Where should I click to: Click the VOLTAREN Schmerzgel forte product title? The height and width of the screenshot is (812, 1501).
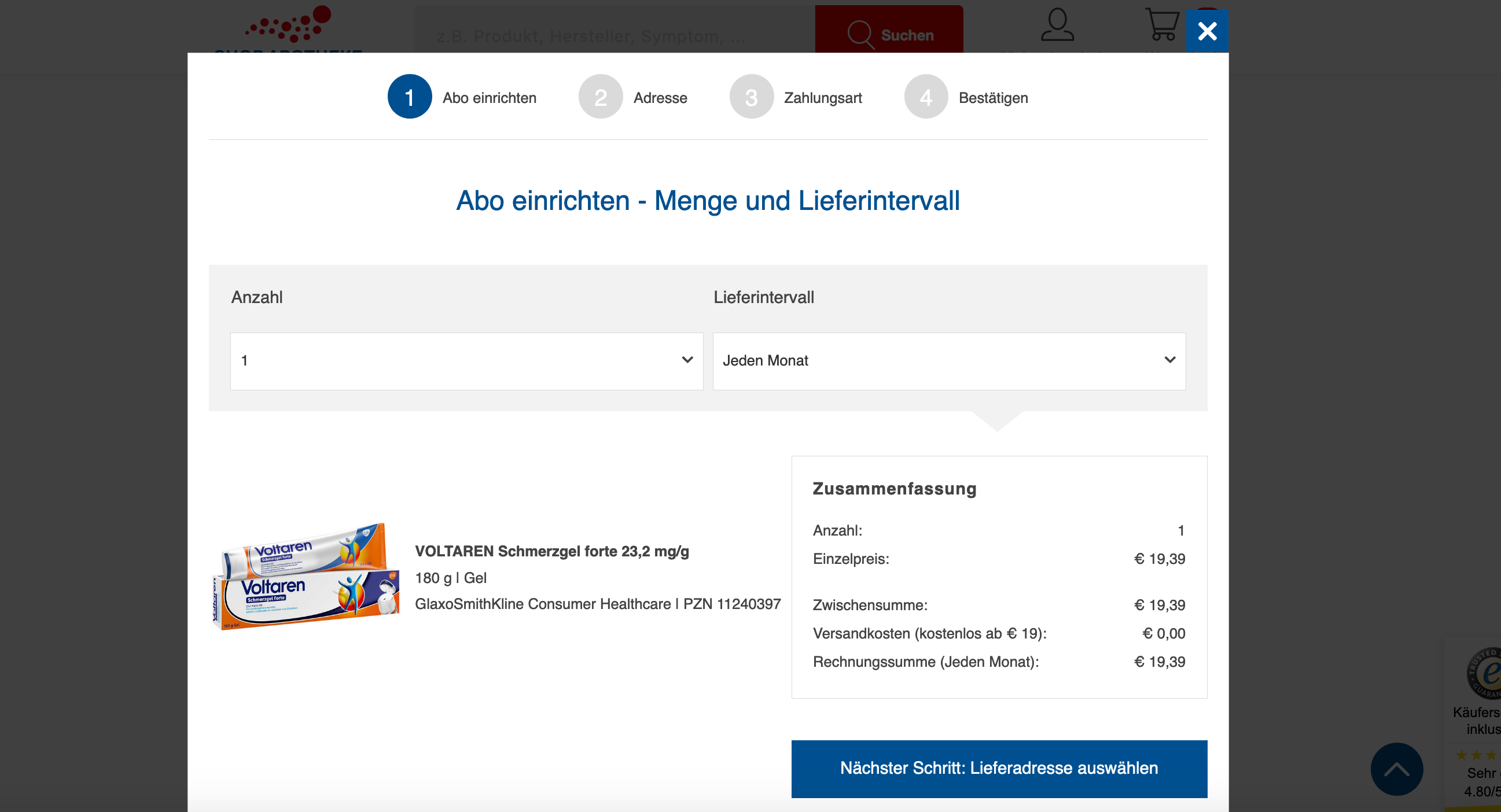coord(551,551)
